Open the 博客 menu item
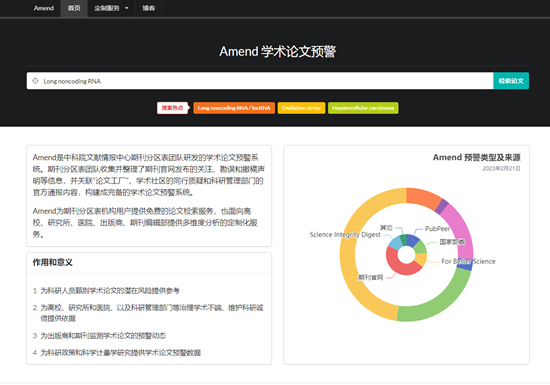 149,8
